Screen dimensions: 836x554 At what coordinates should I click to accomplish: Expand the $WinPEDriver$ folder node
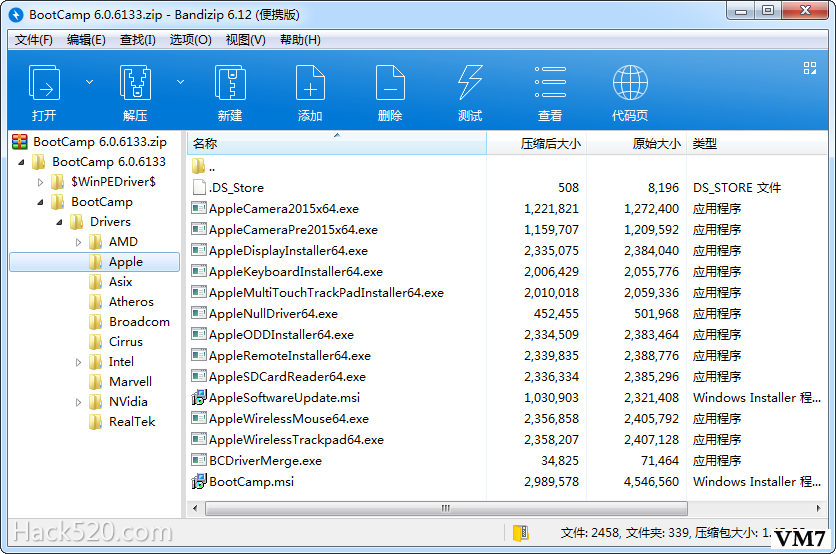(x=41, y=182)
